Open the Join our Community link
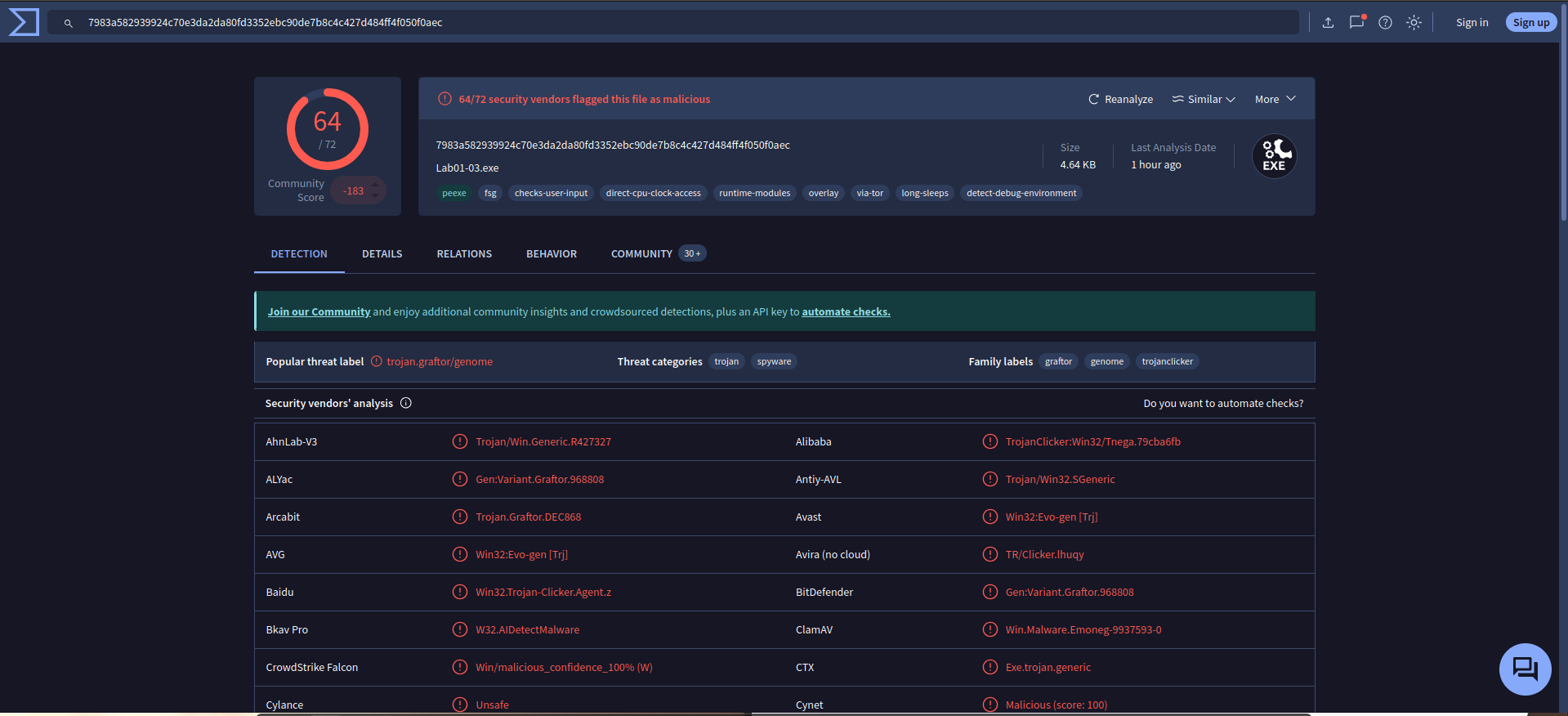1568x716 pixels. click(x=319, y=311)
